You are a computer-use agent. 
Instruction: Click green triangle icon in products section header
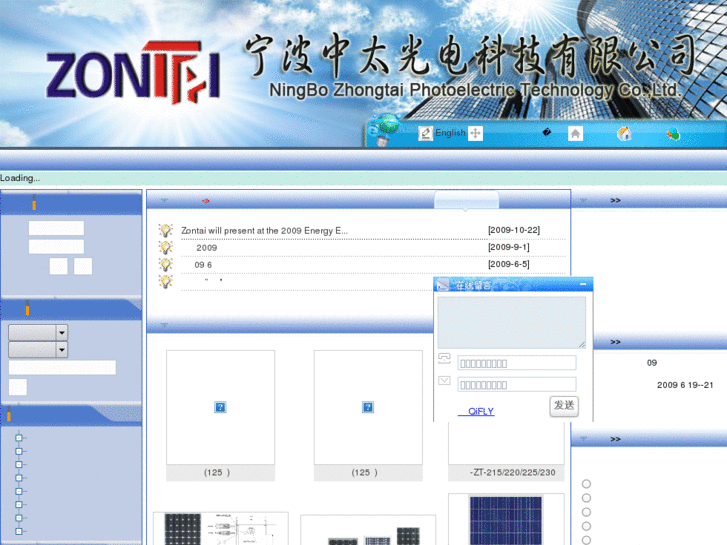164,325
